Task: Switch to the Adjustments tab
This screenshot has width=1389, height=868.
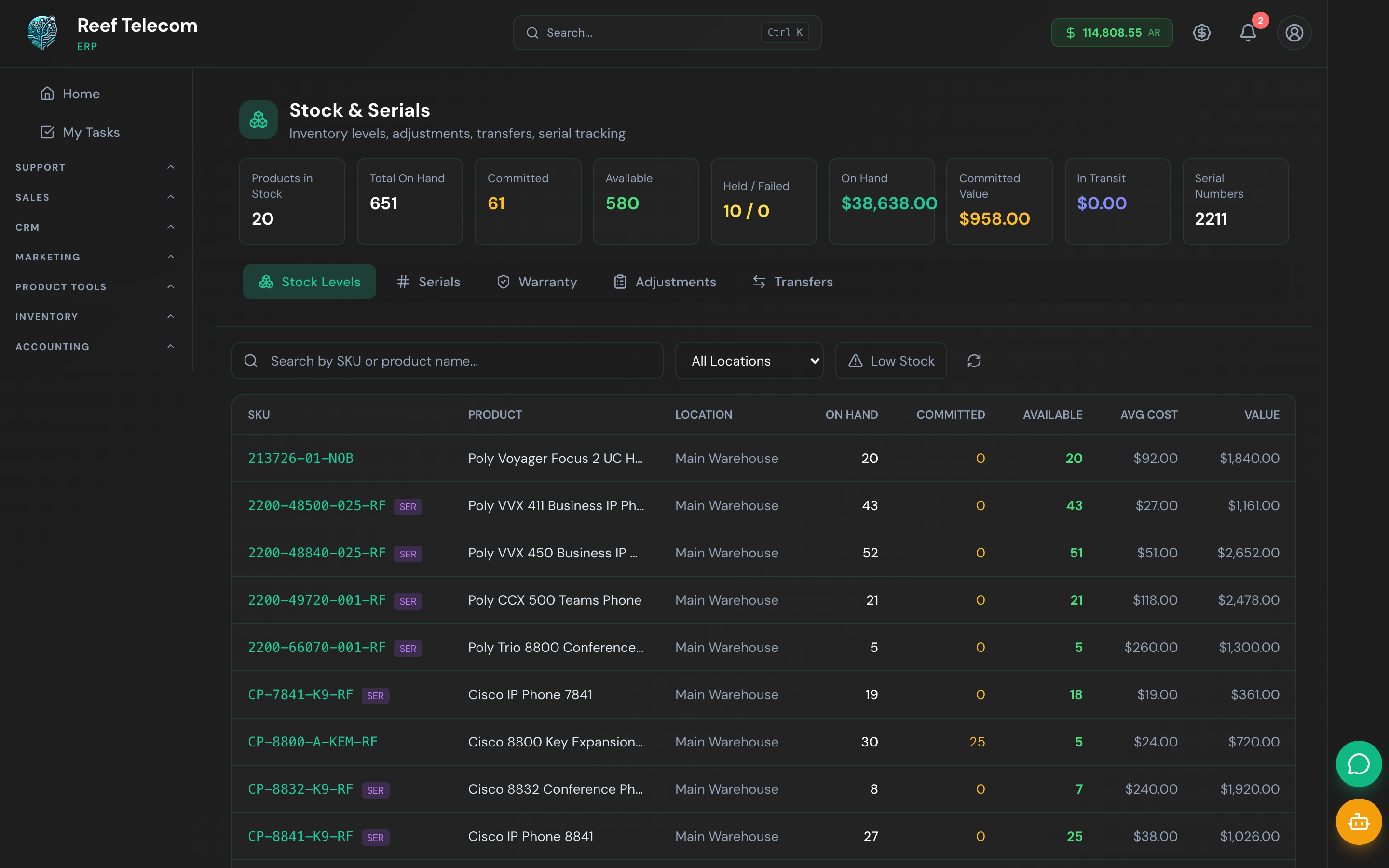Action: (665, 282)
